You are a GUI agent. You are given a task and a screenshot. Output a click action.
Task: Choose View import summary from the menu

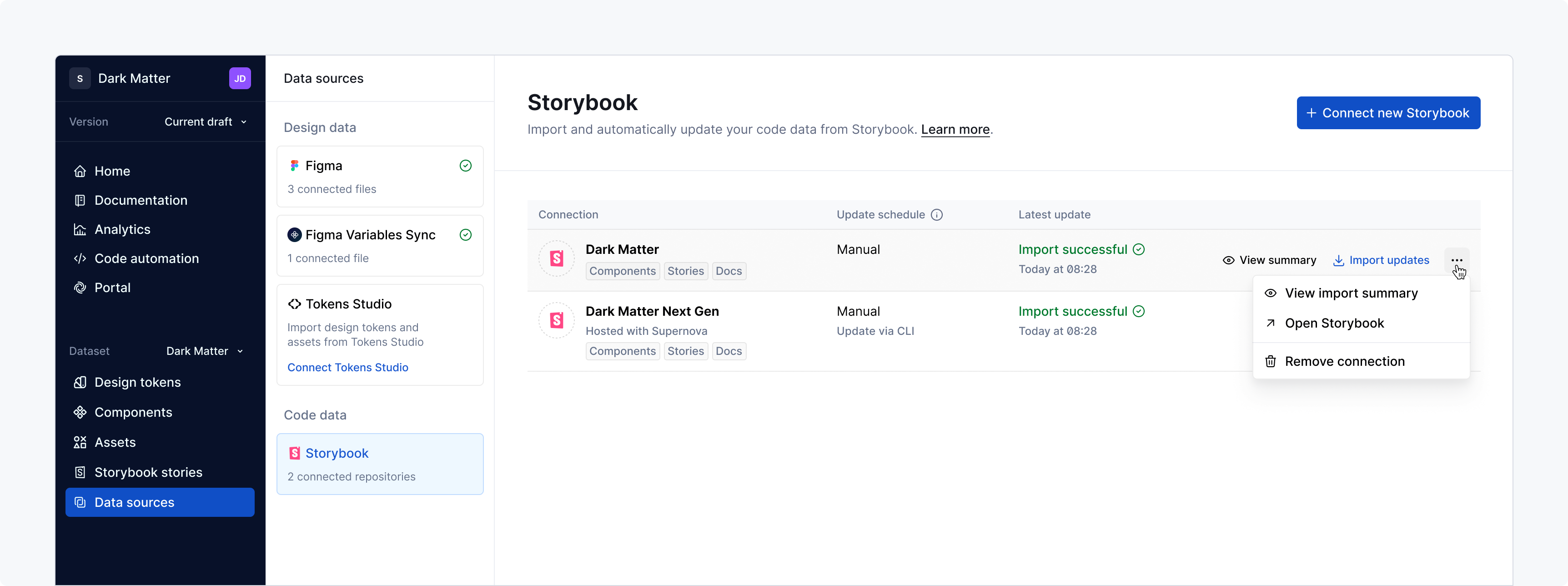(1361, 293)
